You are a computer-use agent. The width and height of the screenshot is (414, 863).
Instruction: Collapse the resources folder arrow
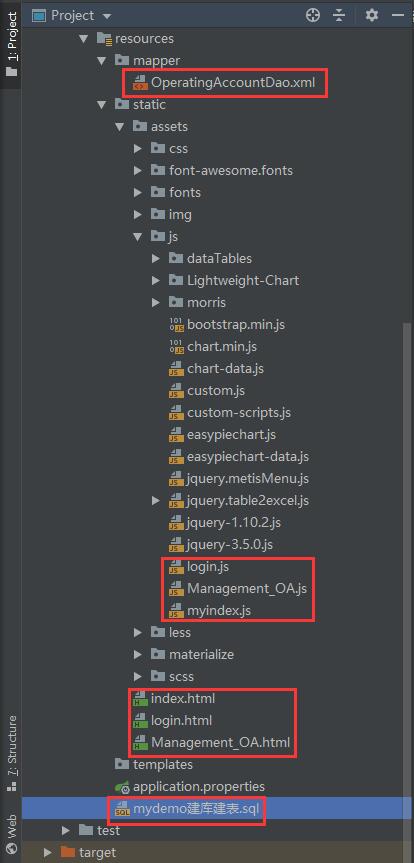click(x=84, y=39)
